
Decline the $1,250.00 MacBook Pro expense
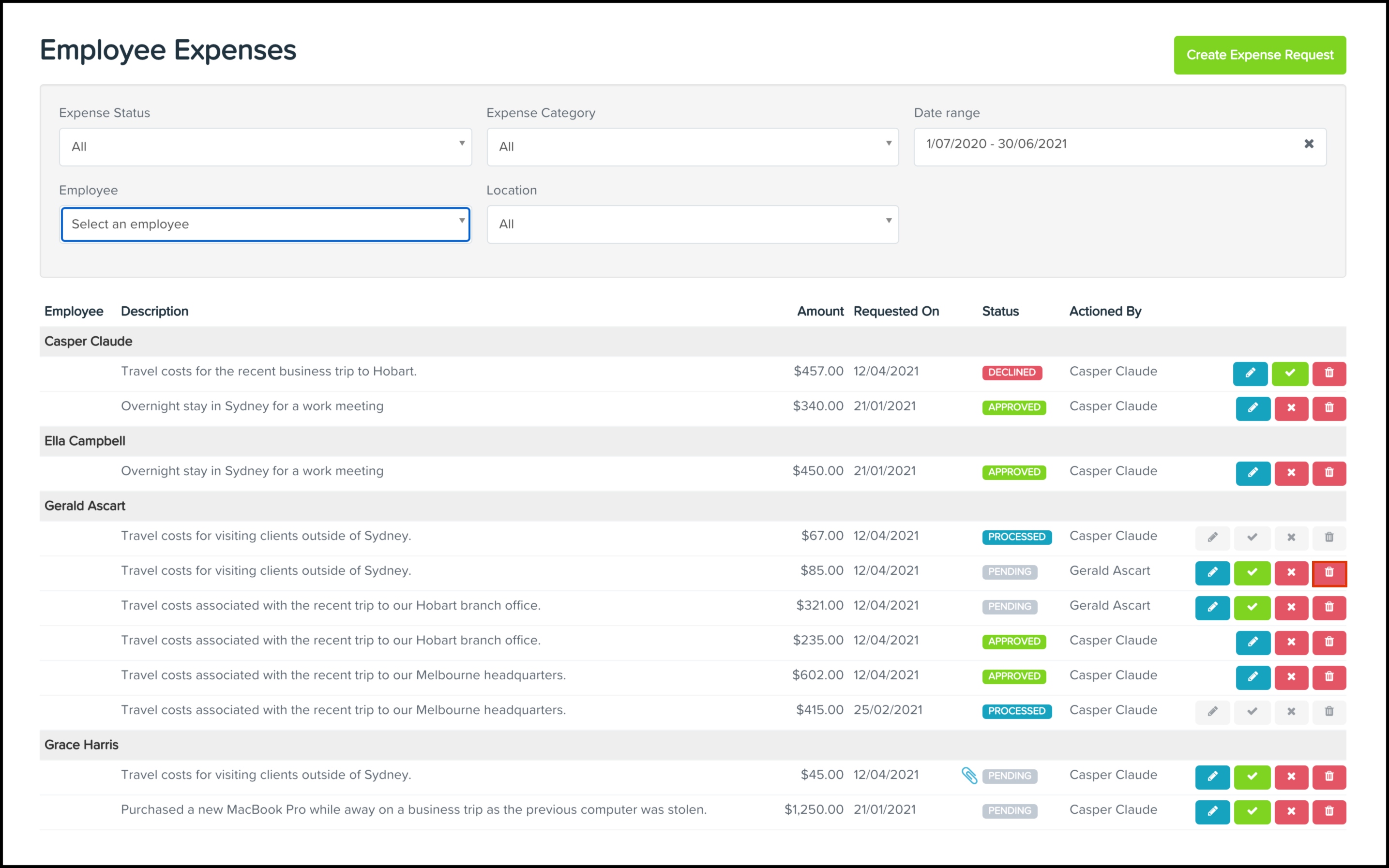tap(1291, 811)
